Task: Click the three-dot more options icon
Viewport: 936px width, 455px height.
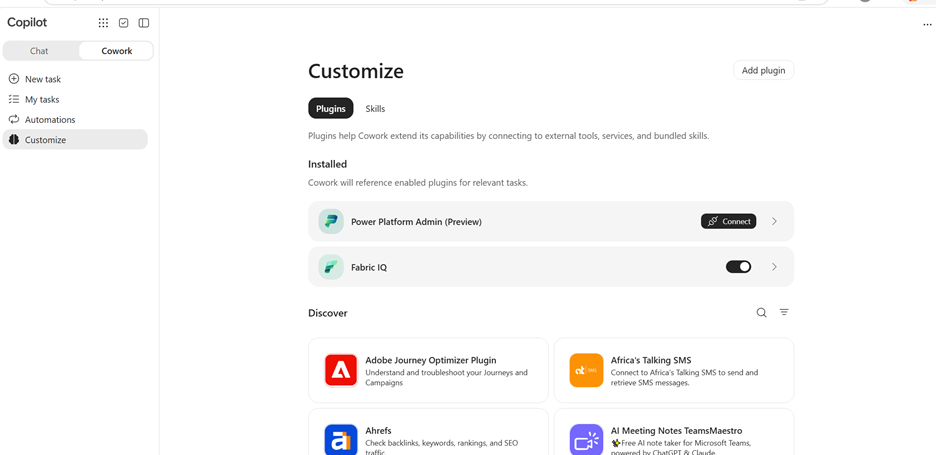Action: (x=927, y=24)
